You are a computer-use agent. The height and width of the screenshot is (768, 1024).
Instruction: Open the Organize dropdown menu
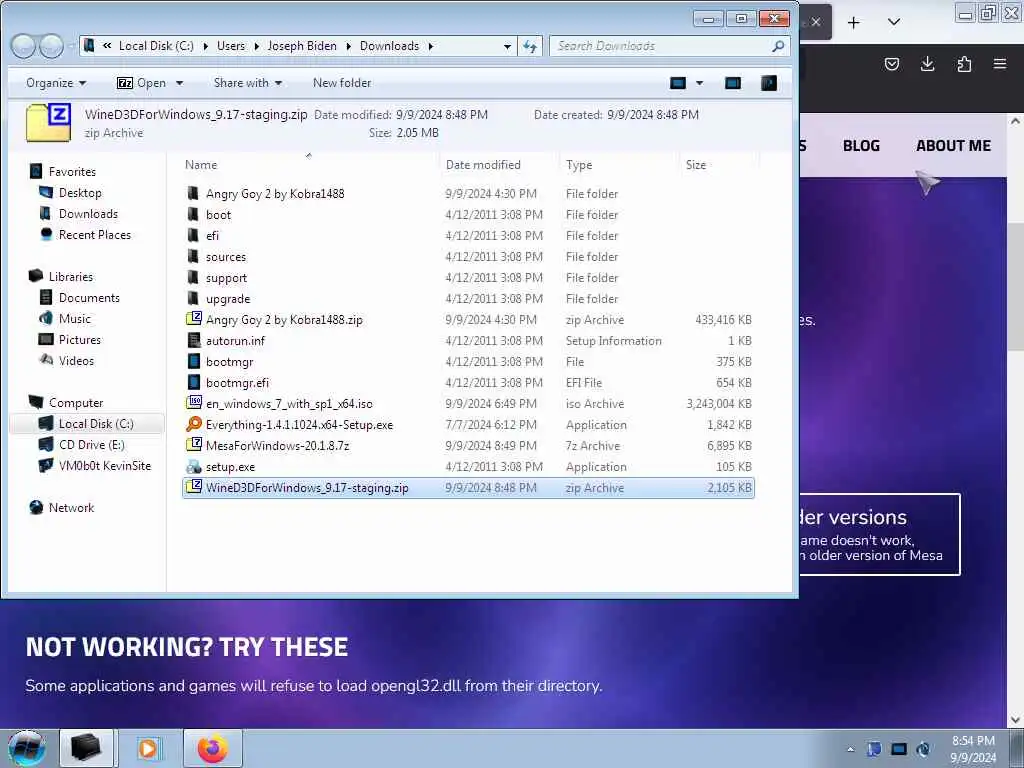click(x=56, y=83)
